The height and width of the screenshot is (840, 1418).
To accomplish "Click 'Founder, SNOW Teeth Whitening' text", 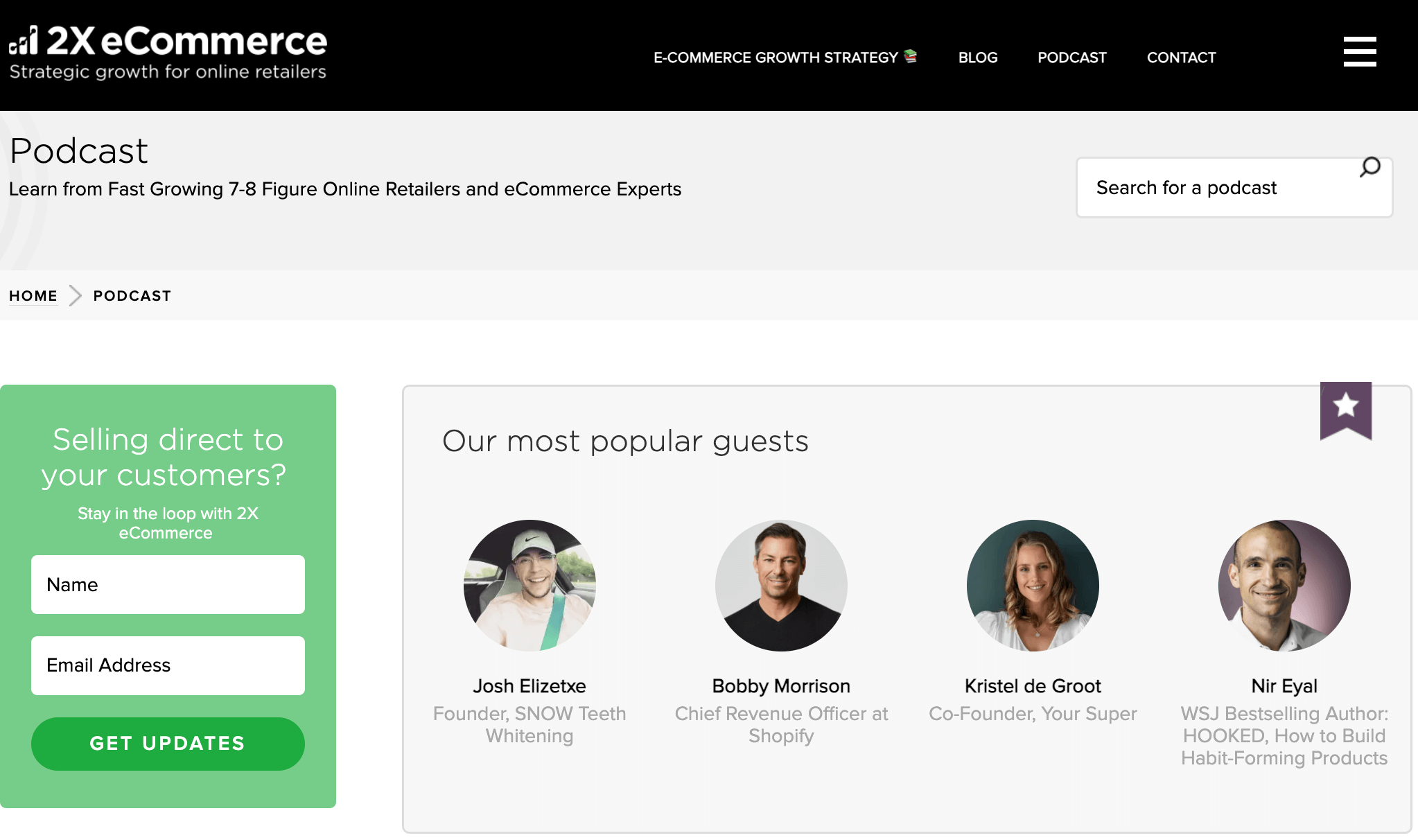I will 529,725.
